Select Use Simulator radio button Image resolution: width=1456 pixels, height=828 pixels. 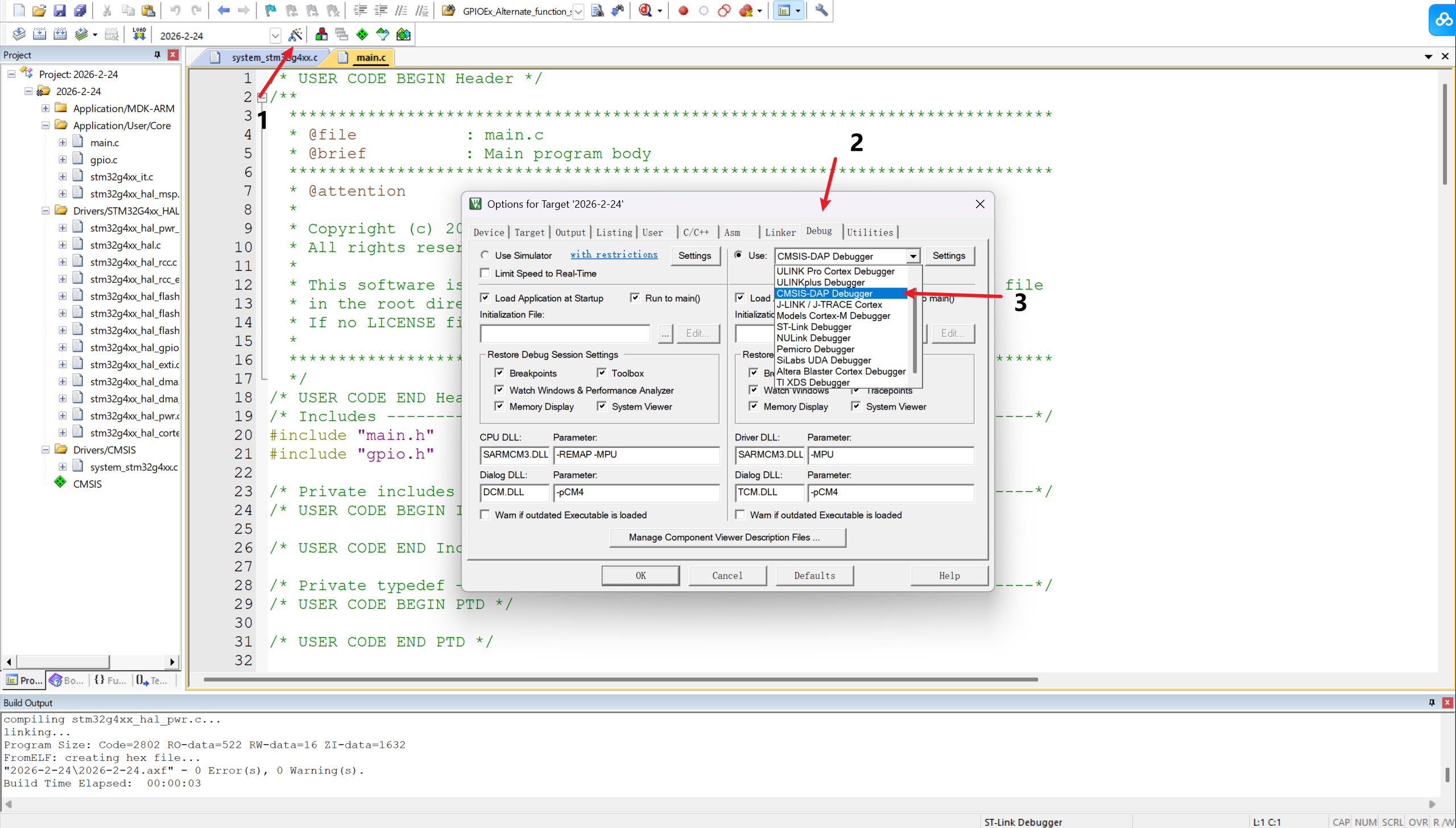[485, 255]
